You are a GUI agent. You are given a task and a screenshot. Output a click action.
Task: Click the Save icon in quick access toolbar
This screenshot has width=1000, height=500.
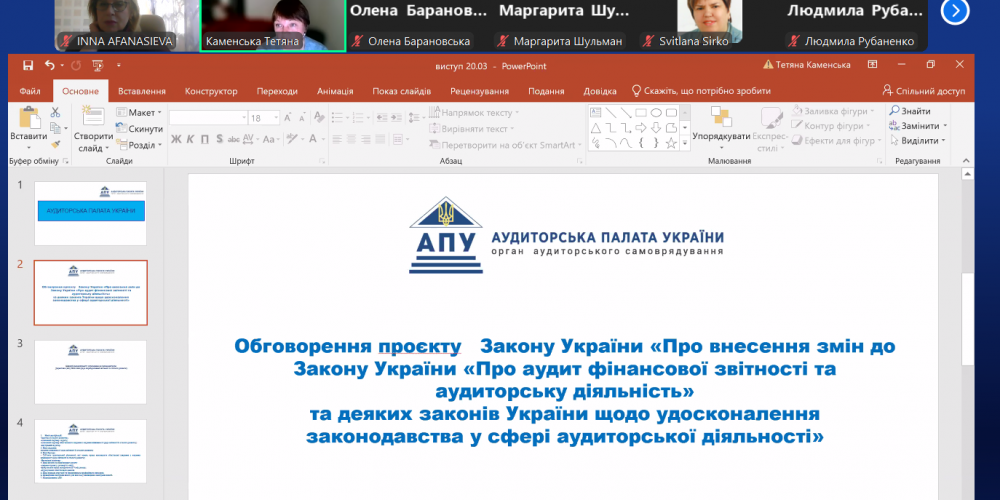tap(27, 65)
